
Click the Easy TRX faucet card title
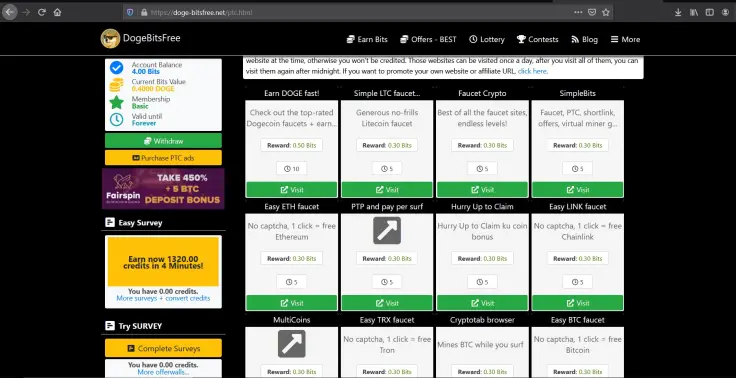pyautogui.click(x=387, y=320)
